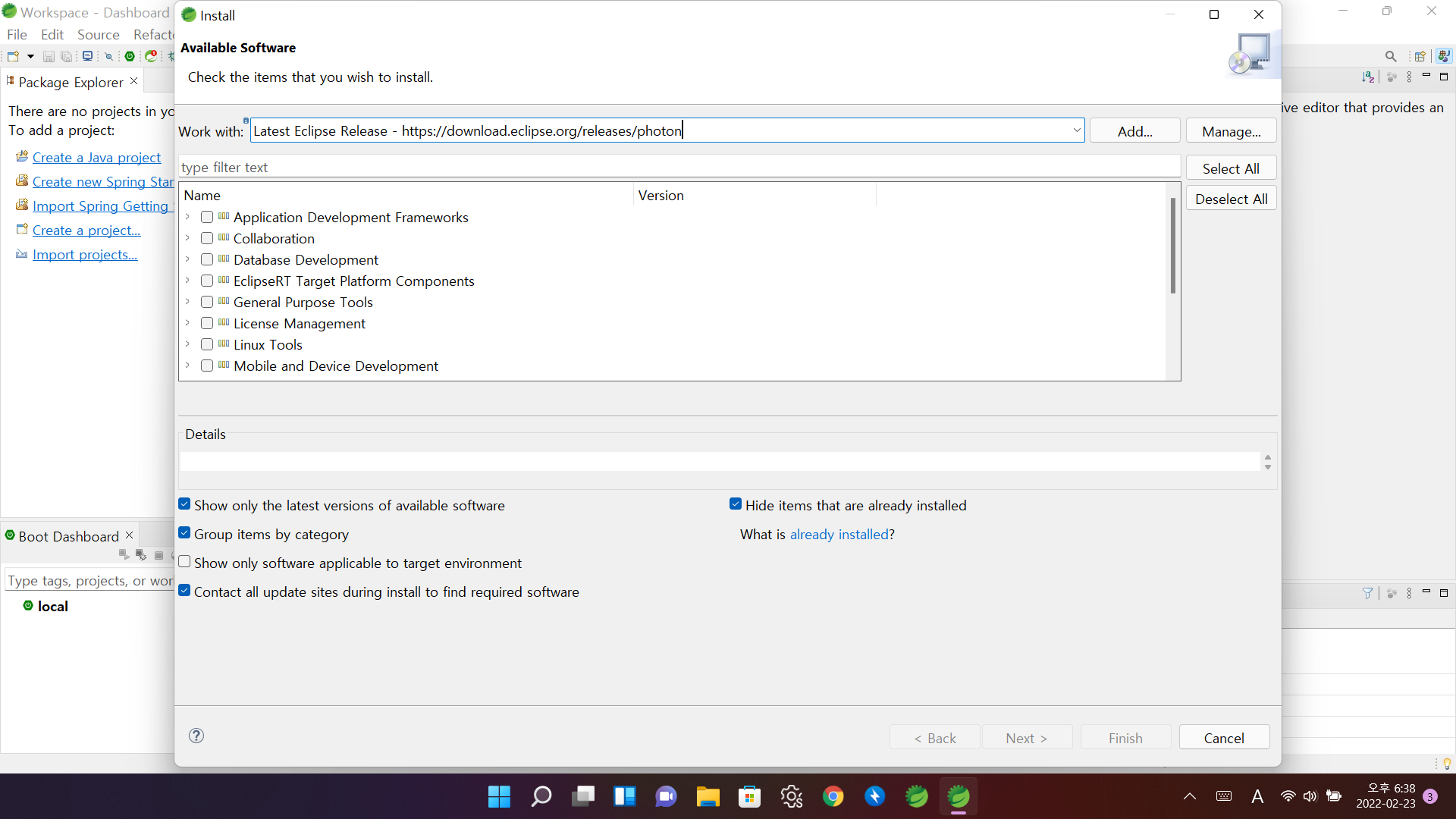Viewport: 1456px width, 819px height.
Task: Expand the Database Development category
Action: [187, 259]
